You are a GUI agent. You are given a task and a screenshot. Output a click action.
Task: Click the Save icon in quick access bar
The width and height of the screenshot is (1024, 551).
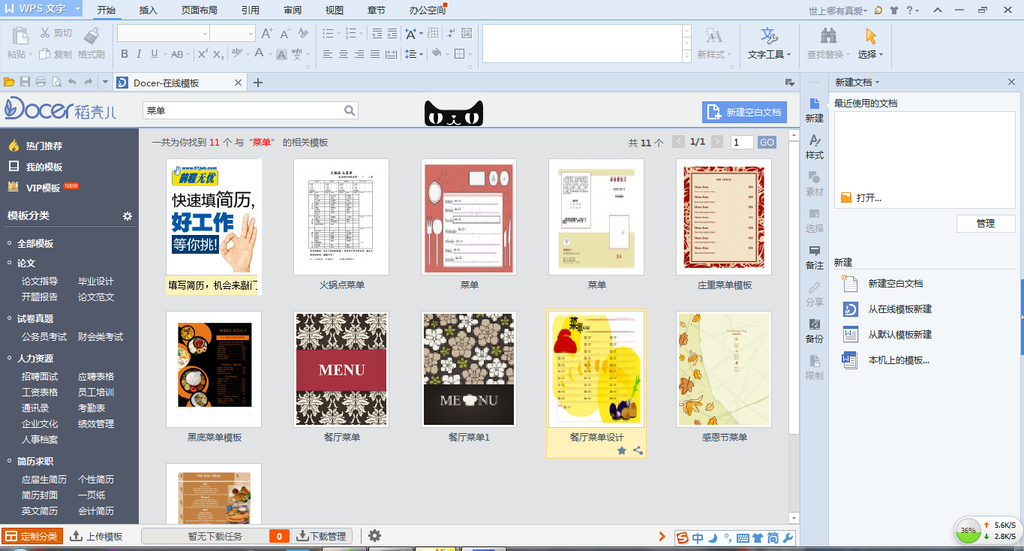pos(25,82)
